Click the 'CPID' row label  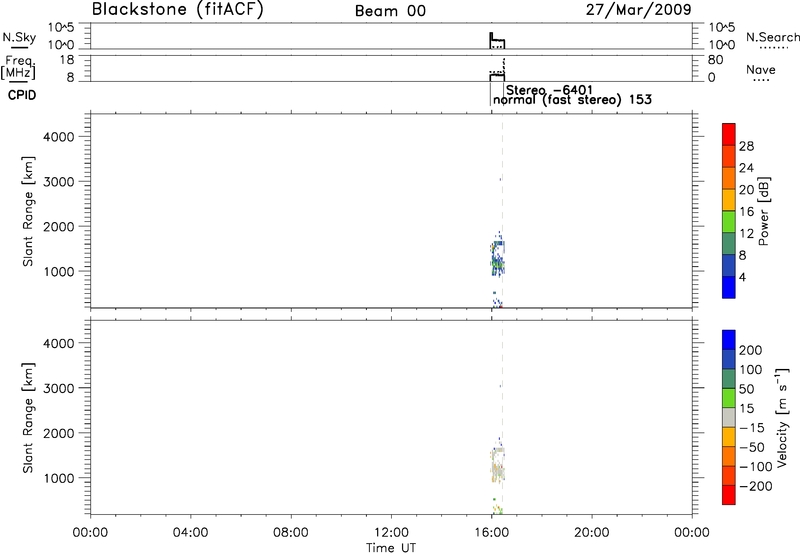(22, 95)
